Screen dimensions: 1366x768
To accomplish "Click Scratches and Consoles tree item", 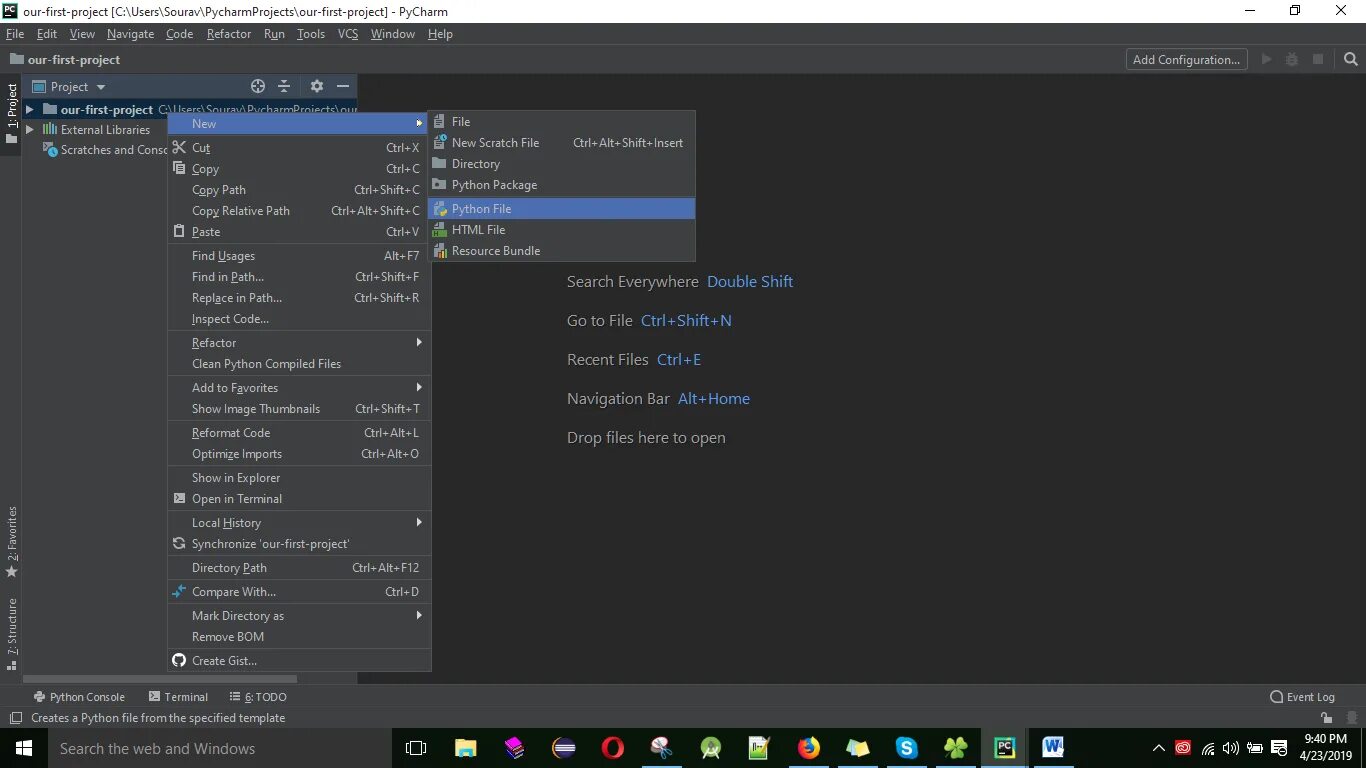I will (104, 150).
